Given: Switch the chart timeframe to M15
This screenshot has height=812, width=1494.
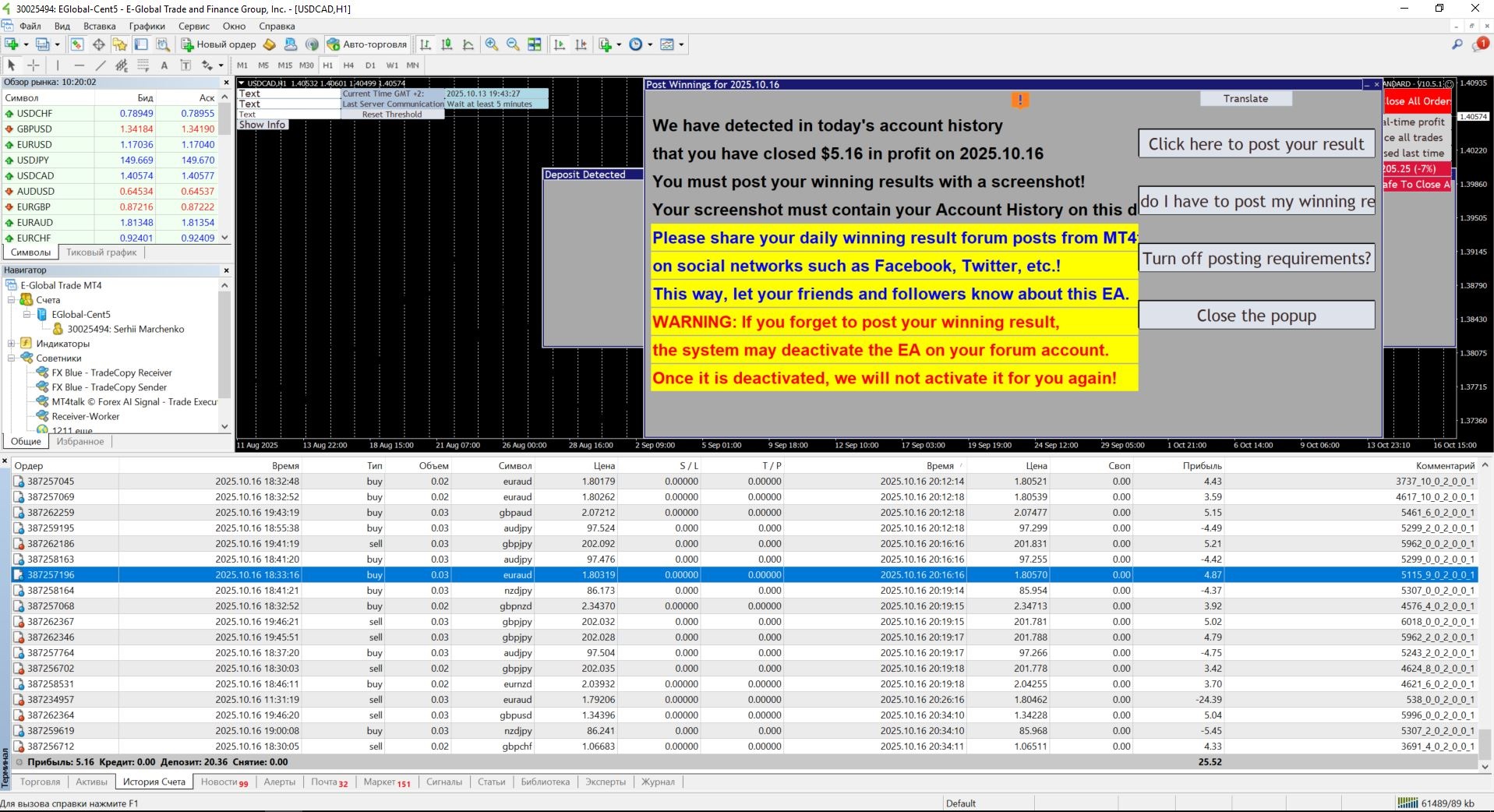Looking at the screenshot, I should [284, 65].
